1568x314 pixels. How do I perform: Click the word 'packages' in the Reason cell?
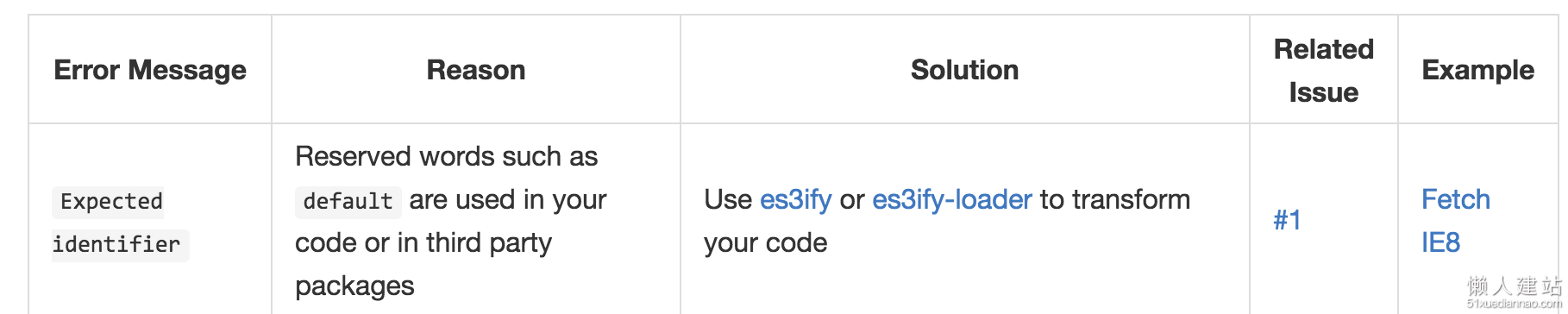point(354,286)
